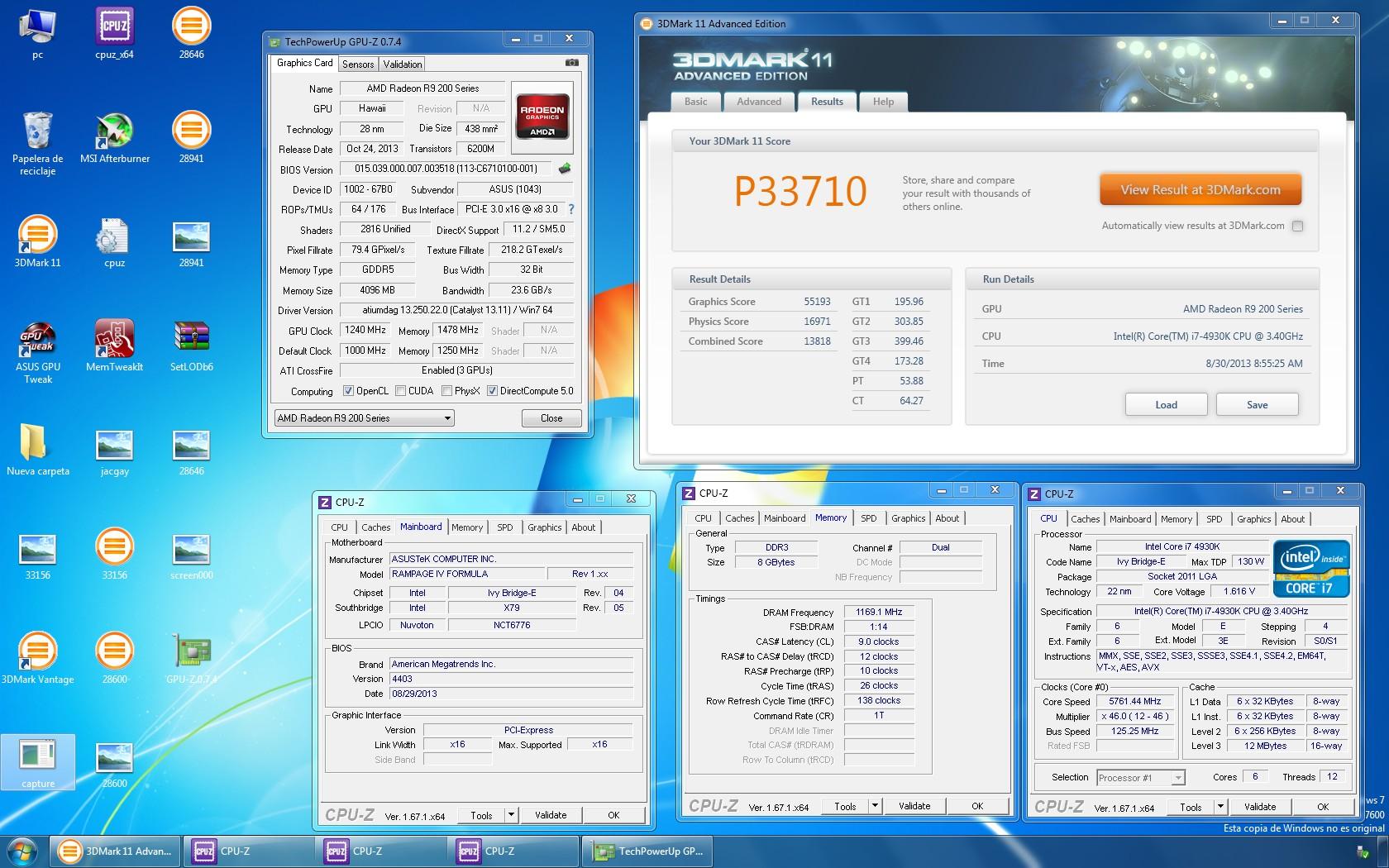1389x868 pixels.
Task: Select Caches tab in Mainboard CPU-Z window
Action: [375, 527]
